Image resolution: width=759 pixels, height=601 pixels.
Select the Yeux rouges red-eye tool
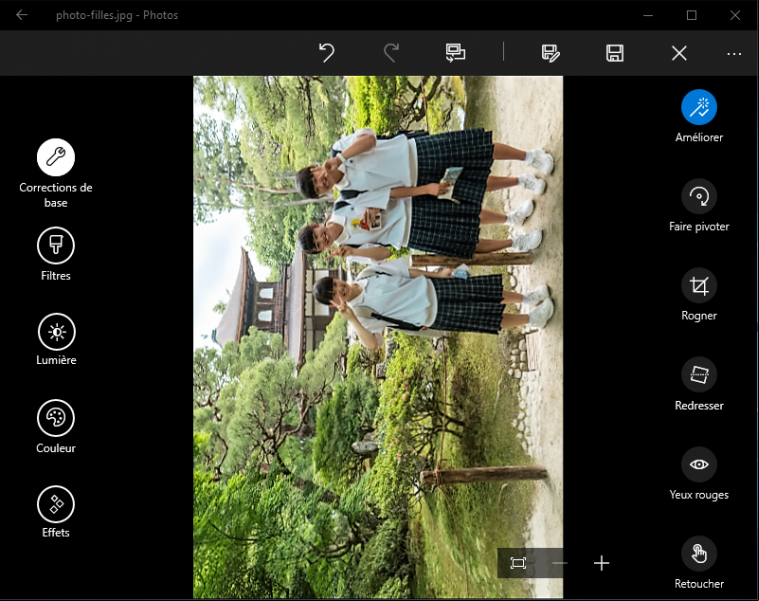(x=699, y=465)
